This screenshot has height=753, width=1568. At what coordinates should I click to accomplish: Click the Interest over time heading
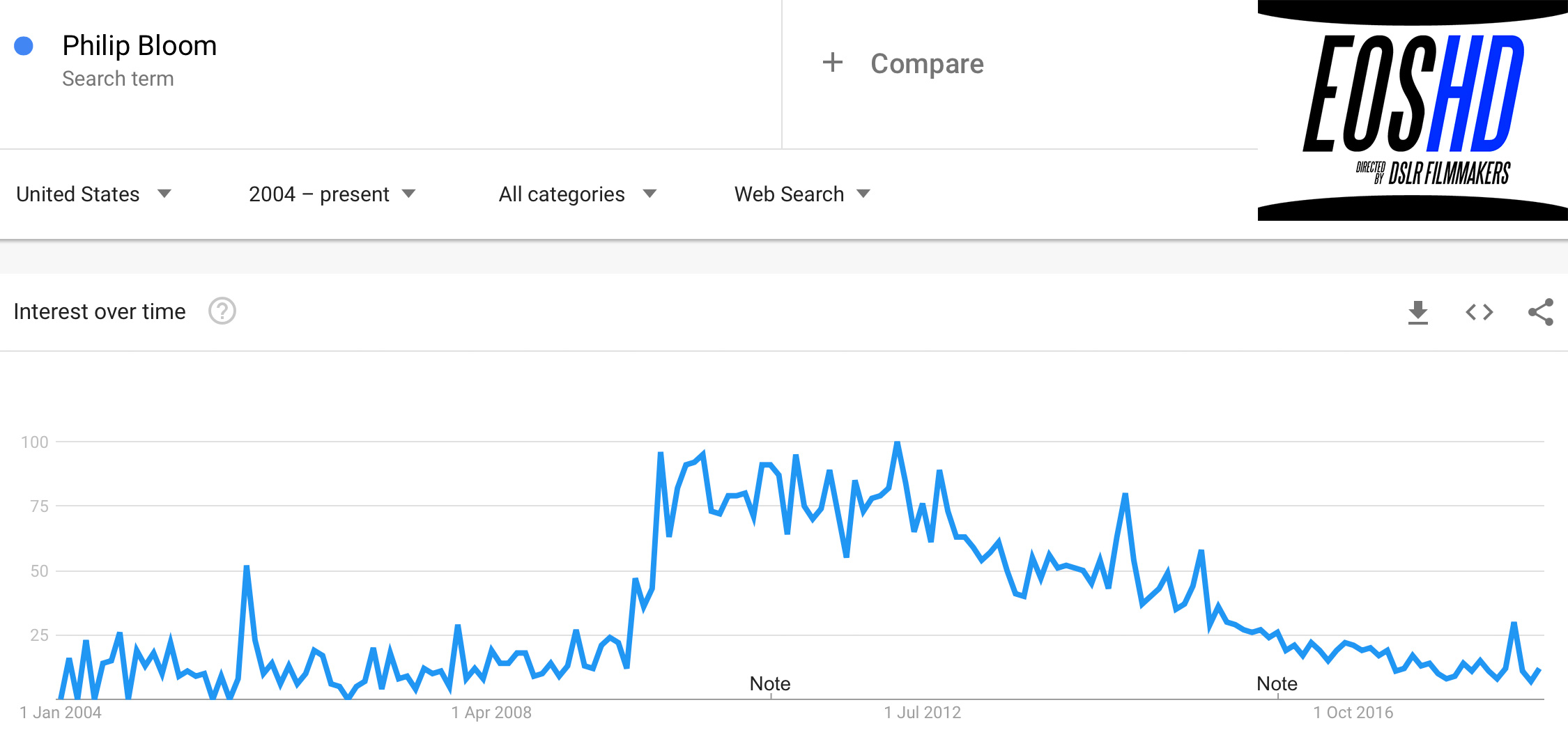[100, 311]
